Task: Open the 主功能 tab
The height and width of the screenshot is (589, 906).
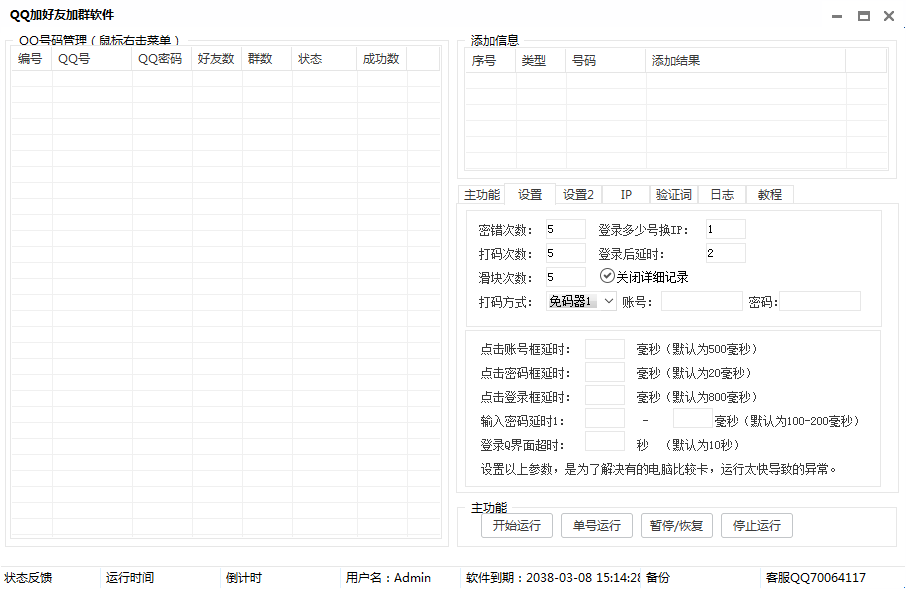Action: coord(481,195)
